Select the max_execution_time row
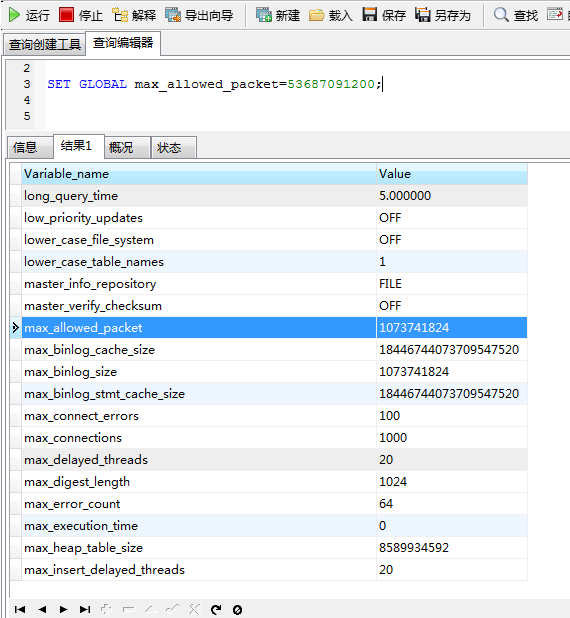The height and width of the screenshot is (618, 570). [x=274, y=526]
